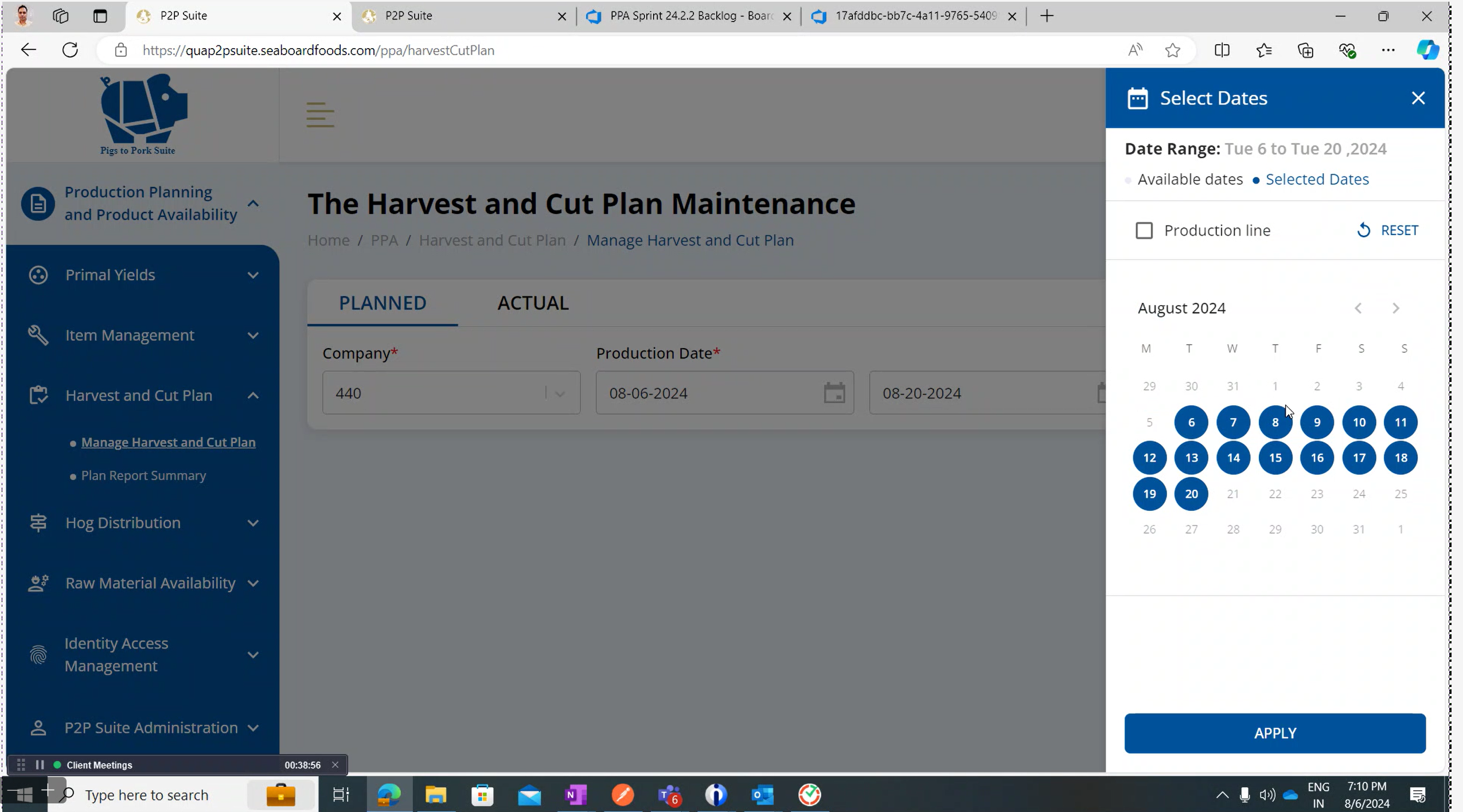Collapse Harvest and Cut Plan section
The width and height of the screenshot is (1463, 812).
253,396
